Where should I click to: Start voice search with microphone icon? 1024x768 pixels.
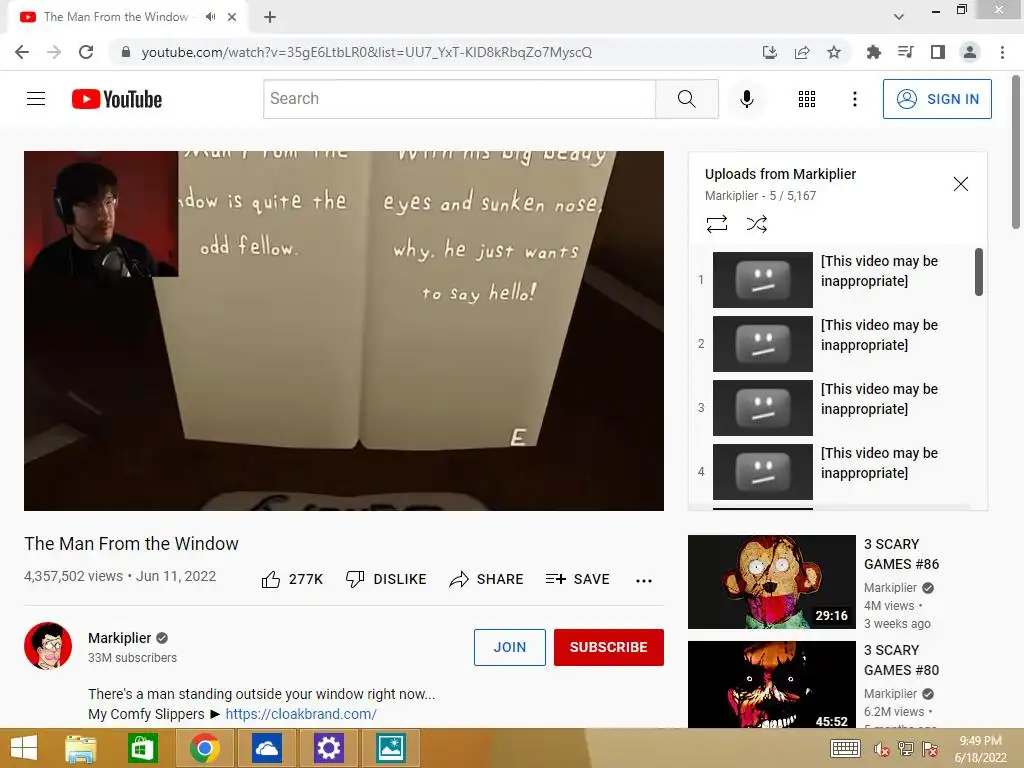pos(746,99)
